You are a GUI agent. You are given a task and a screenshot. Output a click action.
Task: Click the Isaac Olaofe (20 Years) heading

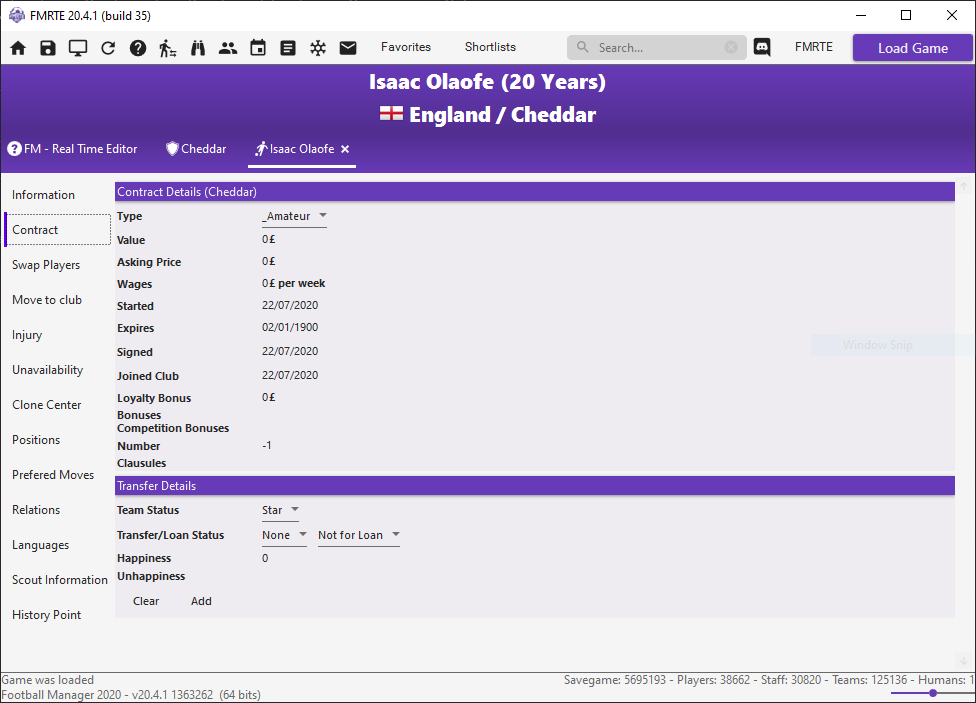487,82
